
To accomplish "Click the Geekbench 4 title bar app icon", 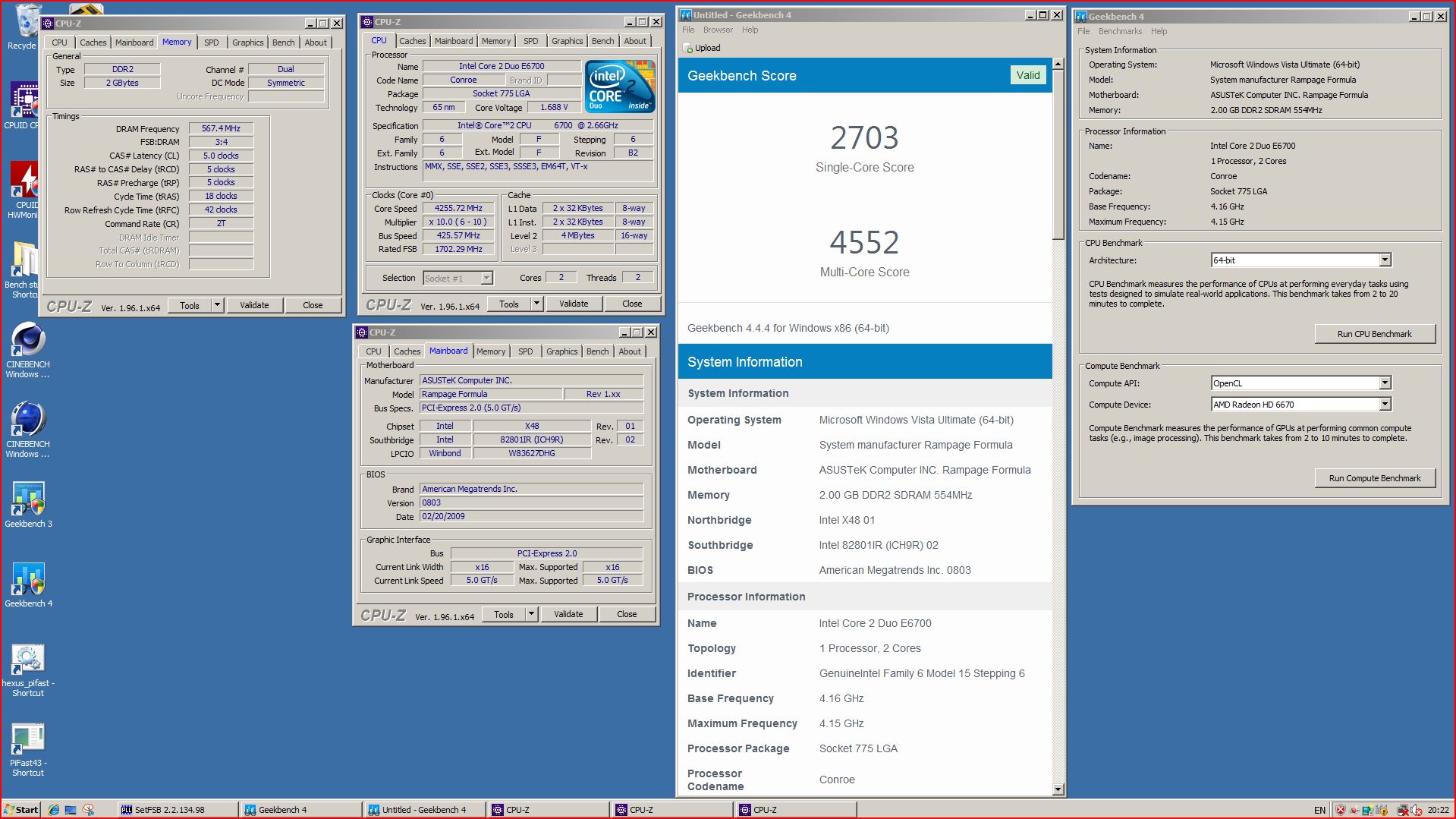I will [x=1081, y=16].
